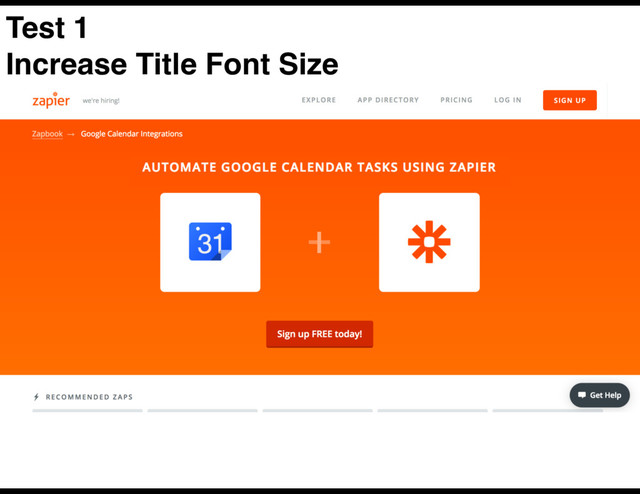The height and width of the screenshot is (494, 640).
Task: Click the Google Calendar Integrations breadcrumb
Action: point(131,134)
